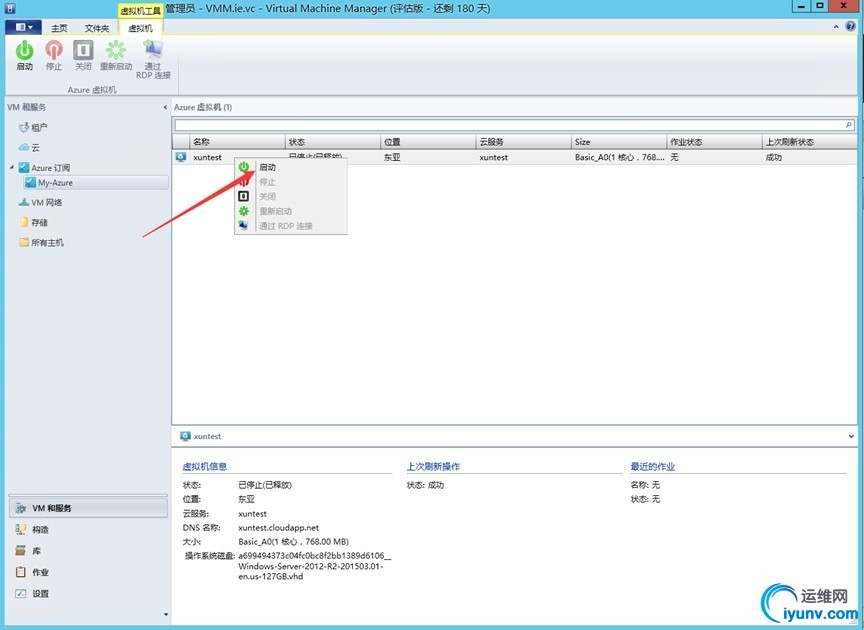Click the VM icon beside xuntest in the list row
Screen dimensions: 864x630
[181, 157]
